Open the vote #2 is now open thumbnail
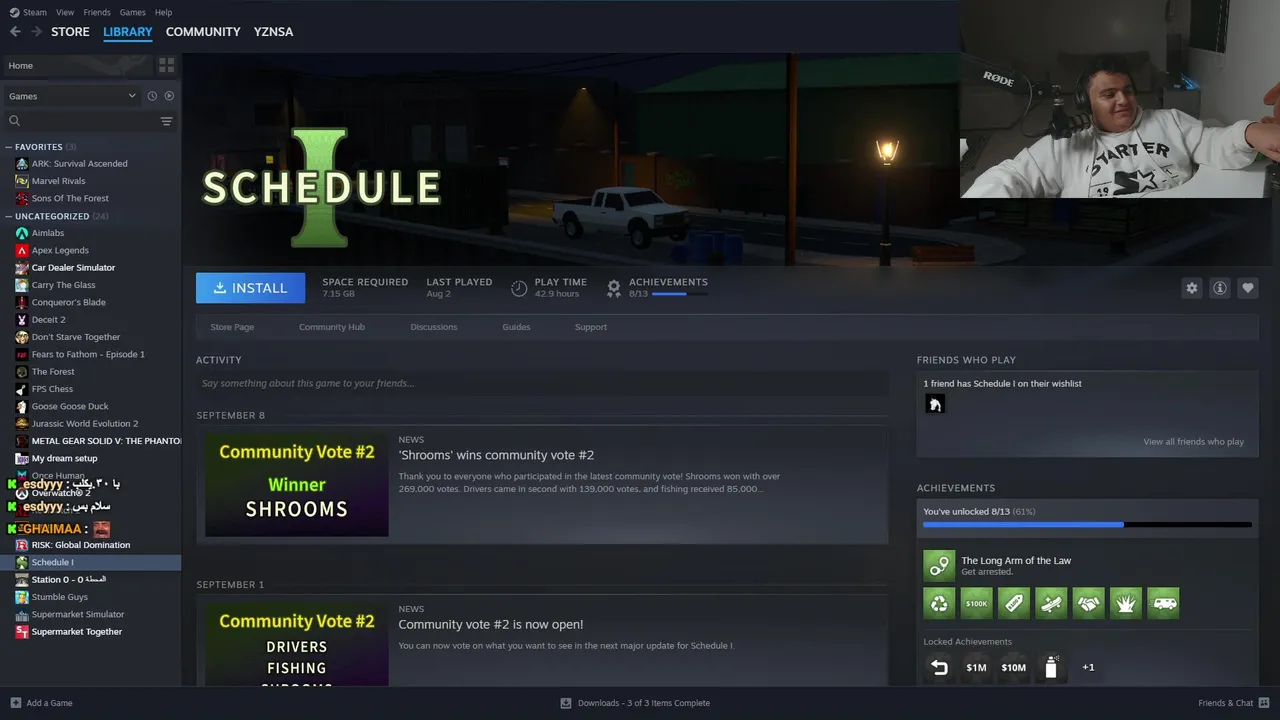Screen dimensions: 1280x720 297,643
